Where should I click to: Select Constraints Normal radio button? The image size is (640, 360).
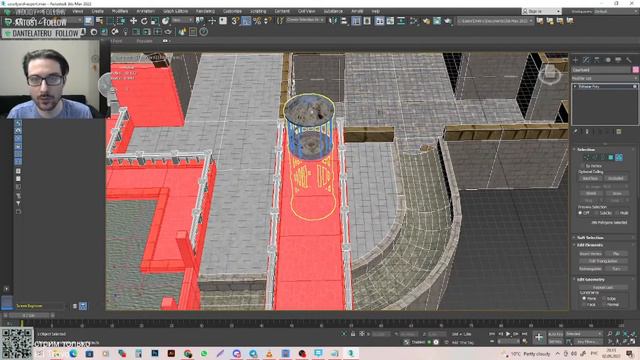[604, 304]
